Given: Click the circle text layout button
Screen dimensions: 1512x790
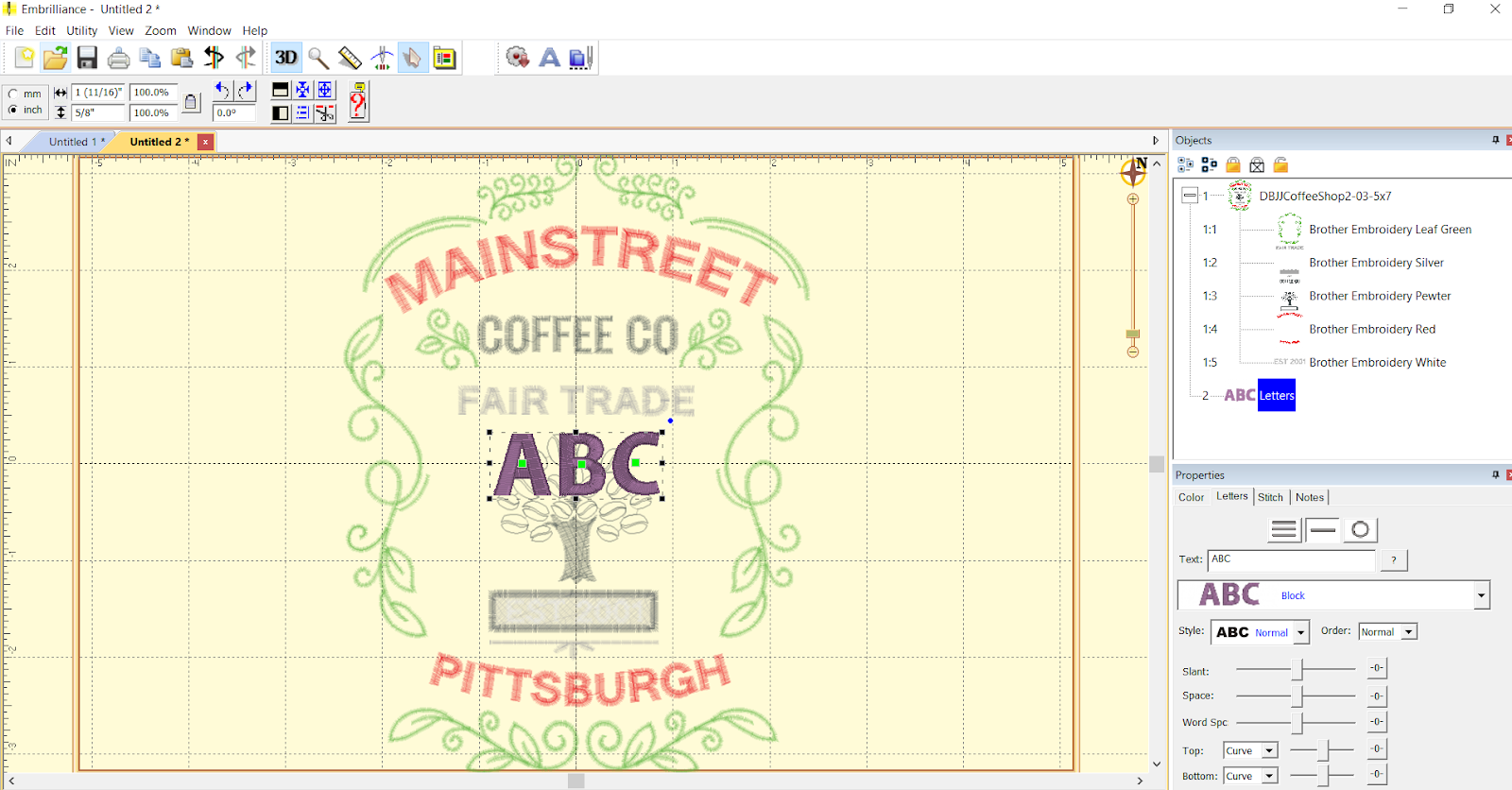Looking at the screenshot, I should click(x=1360, y=529).
